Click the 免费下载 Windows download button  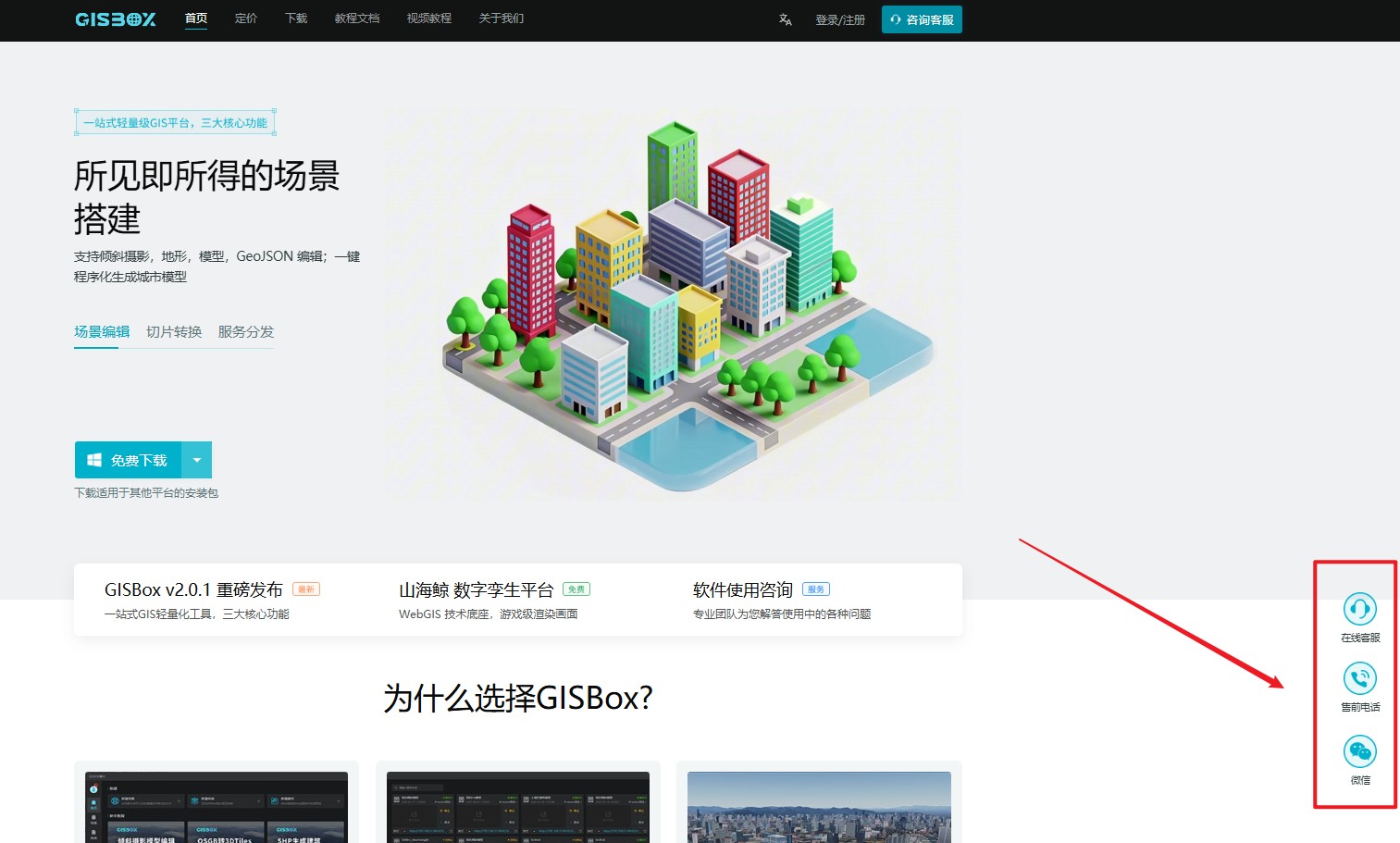pos(129,460)
